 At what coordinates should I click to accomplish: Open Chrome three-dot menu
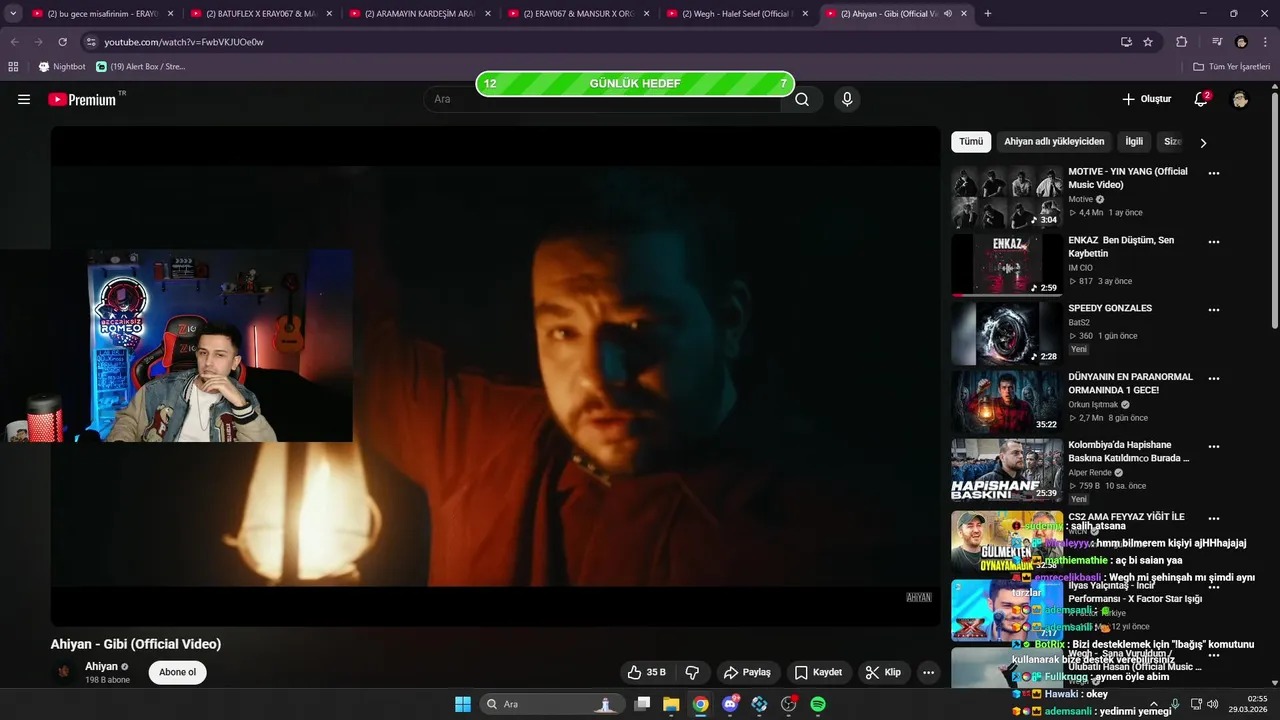pos(1265,42)
